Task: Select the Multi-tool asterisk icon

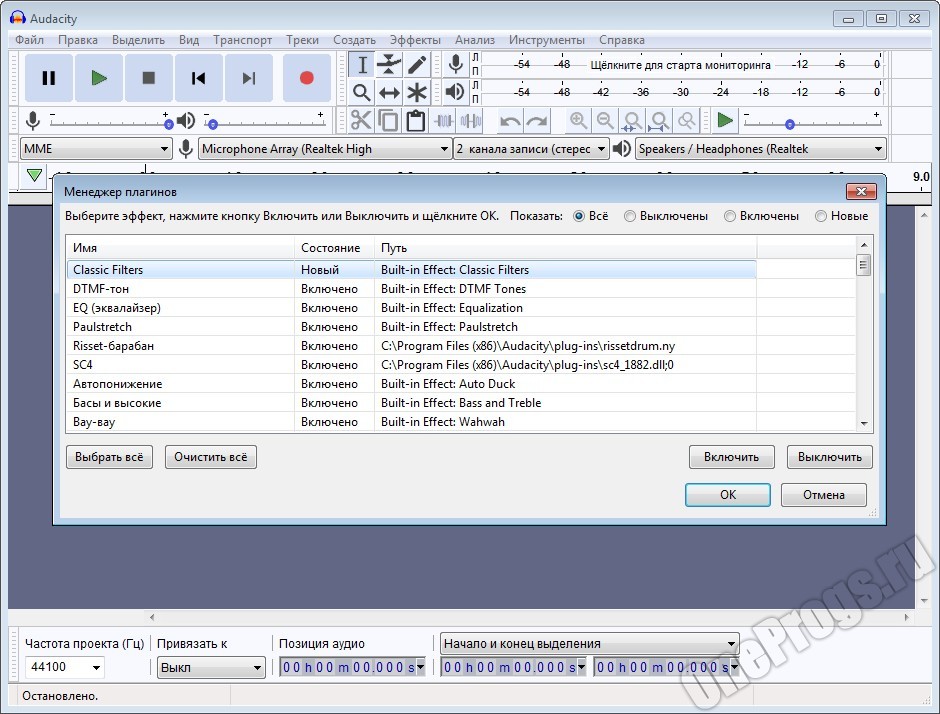Action: (417, 93)
